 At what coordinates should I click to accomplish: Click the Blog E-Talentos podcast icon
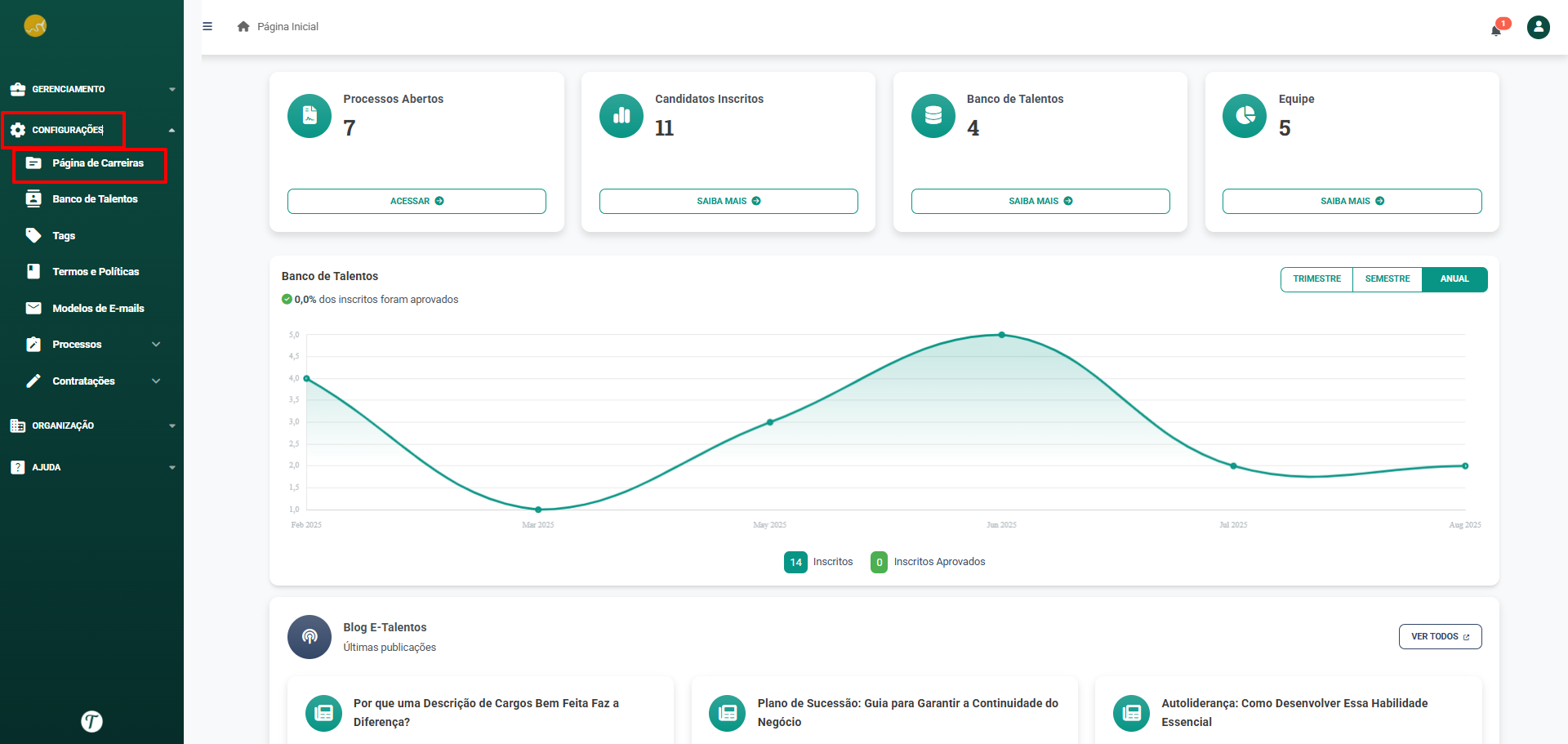[310, 637]
